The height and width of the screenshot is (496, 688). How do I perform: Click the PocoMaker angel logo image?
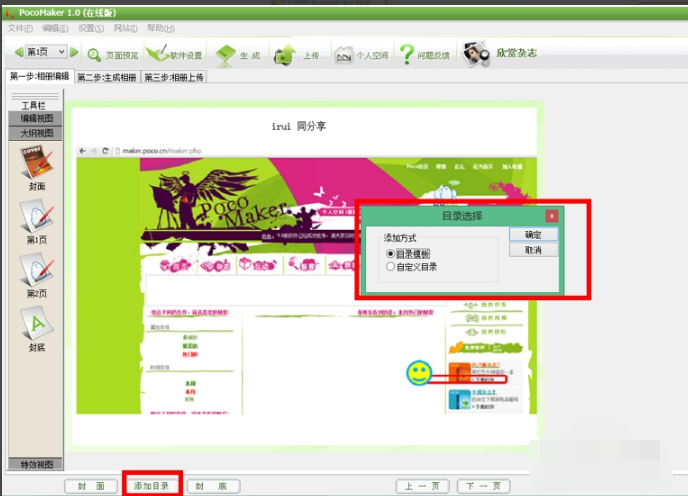[x=217, y=200]
